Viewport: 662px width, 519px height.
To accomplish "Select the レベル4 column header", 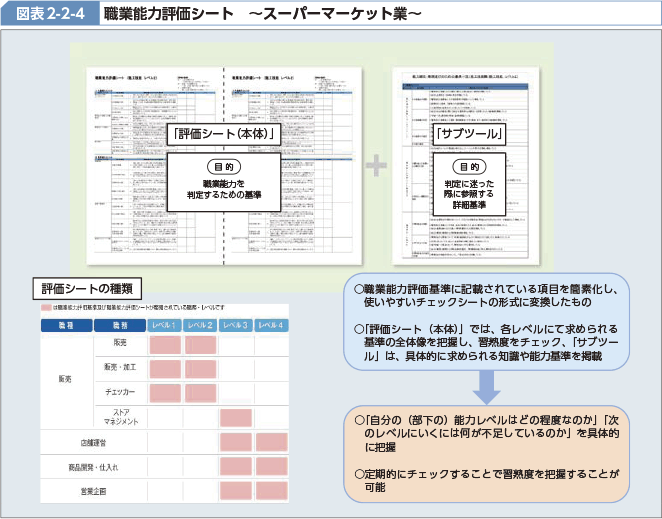I will pos(271,325).
